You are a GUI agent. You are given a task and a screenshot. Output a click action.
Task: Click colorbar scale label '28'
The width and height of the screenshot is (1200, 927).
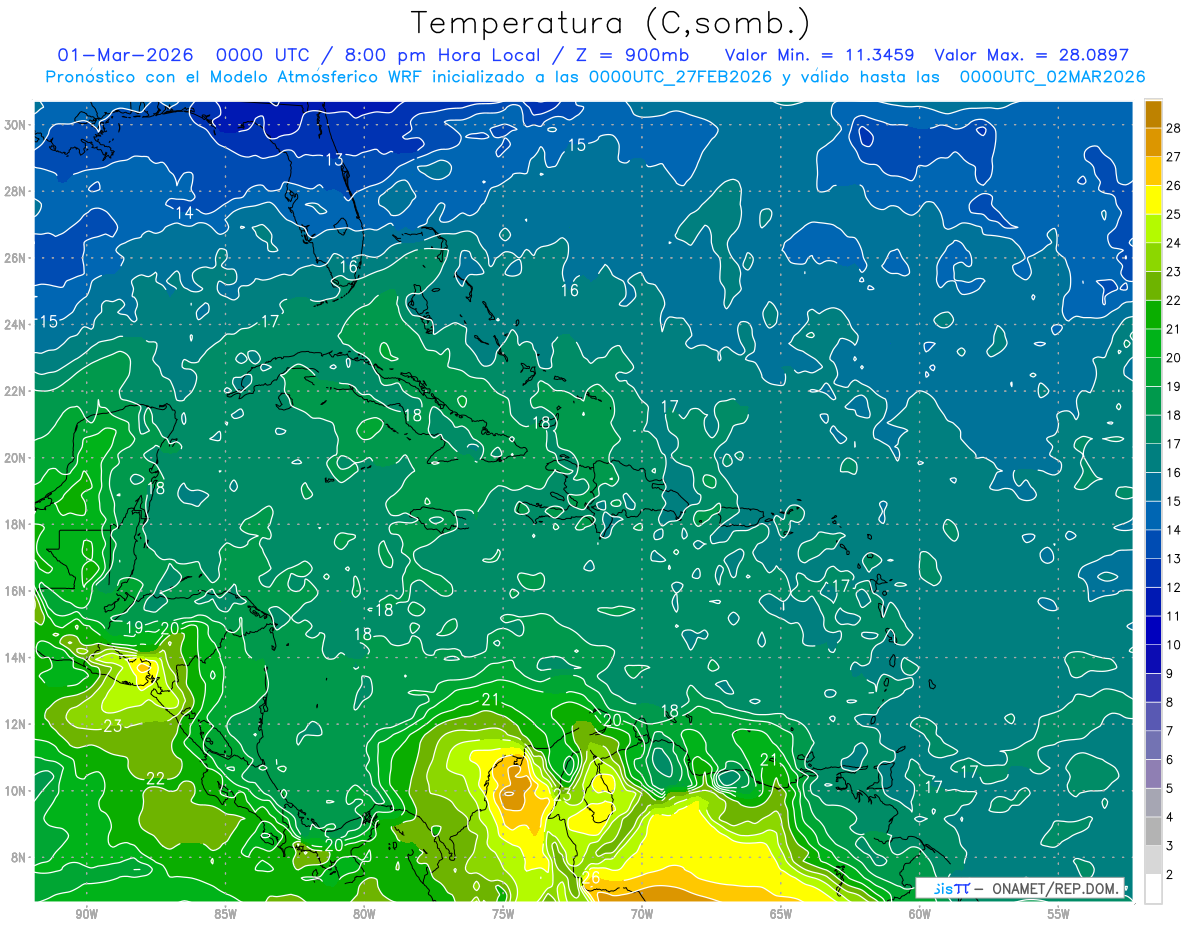coord(1174,128)
